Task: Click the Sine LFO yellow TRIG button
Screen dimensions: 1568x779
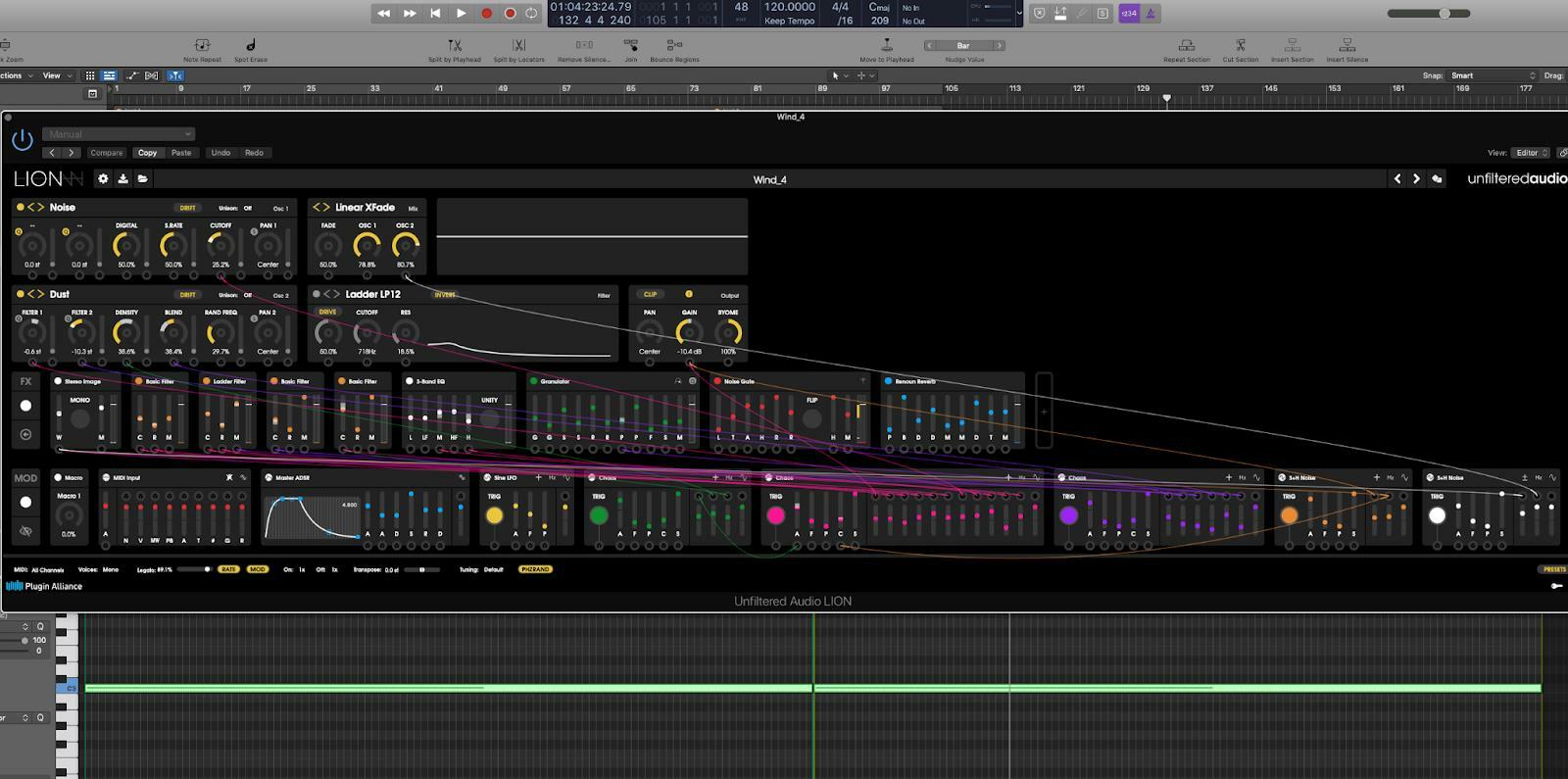Action: click(495, 515)
